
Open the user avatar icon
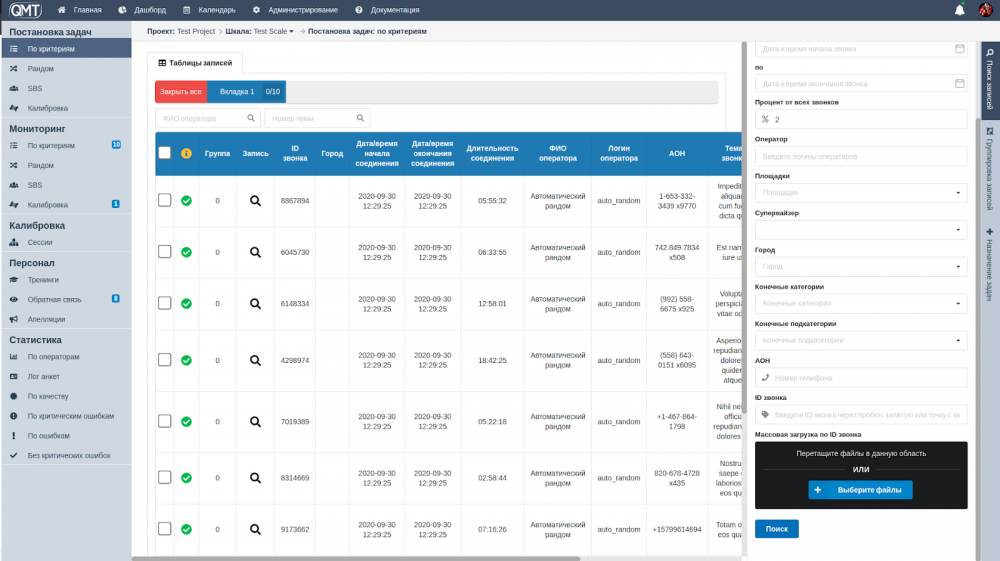[985, 10]
